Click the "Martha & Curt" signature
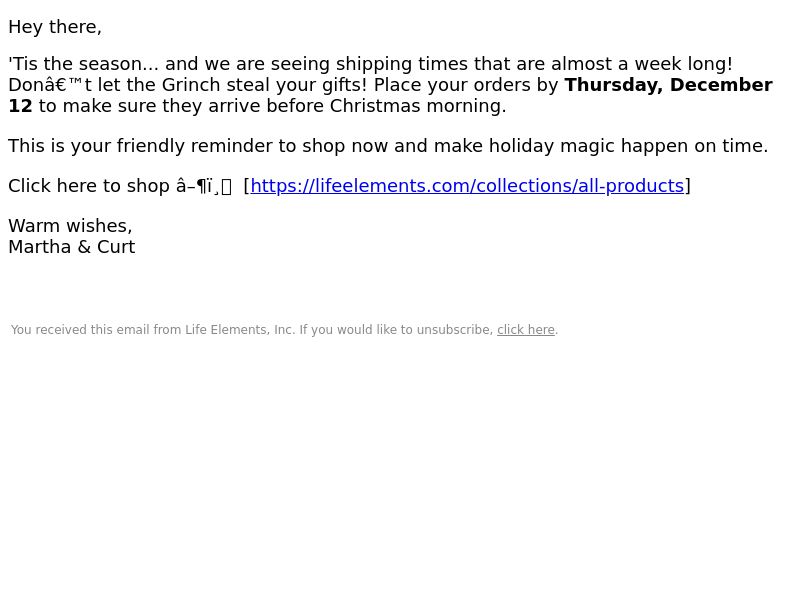The height and width of the screenshot is (600, 800). point(72,247)
